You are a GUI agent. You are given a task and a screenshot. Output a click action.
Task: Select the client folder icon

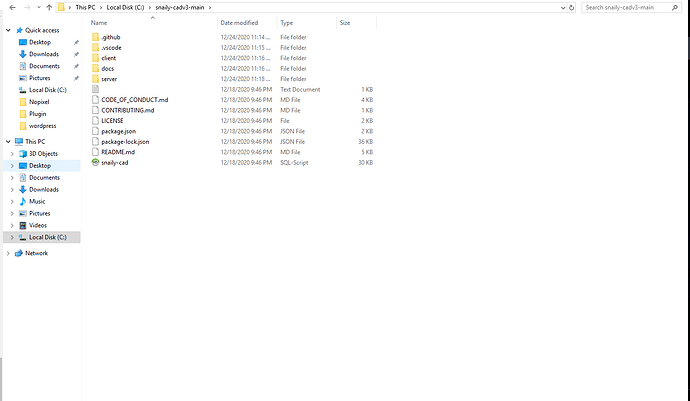click(95, 58)
